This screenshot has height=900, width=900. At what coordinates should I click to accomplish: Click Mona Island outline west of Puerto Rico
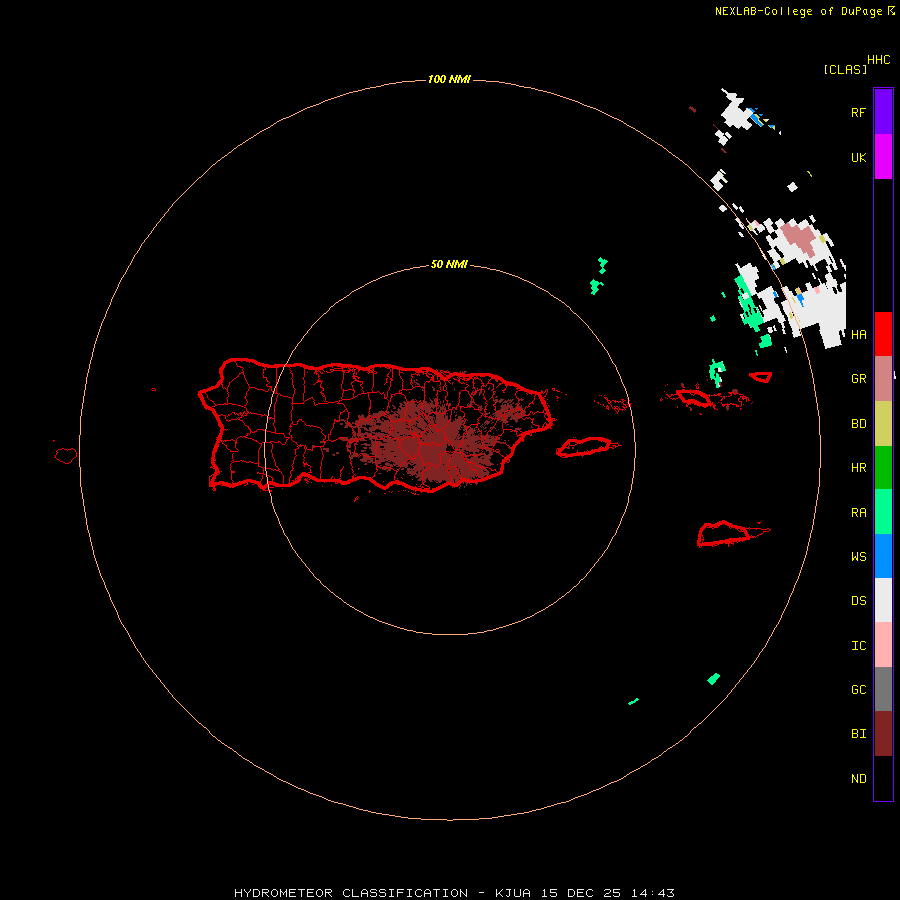65,456
